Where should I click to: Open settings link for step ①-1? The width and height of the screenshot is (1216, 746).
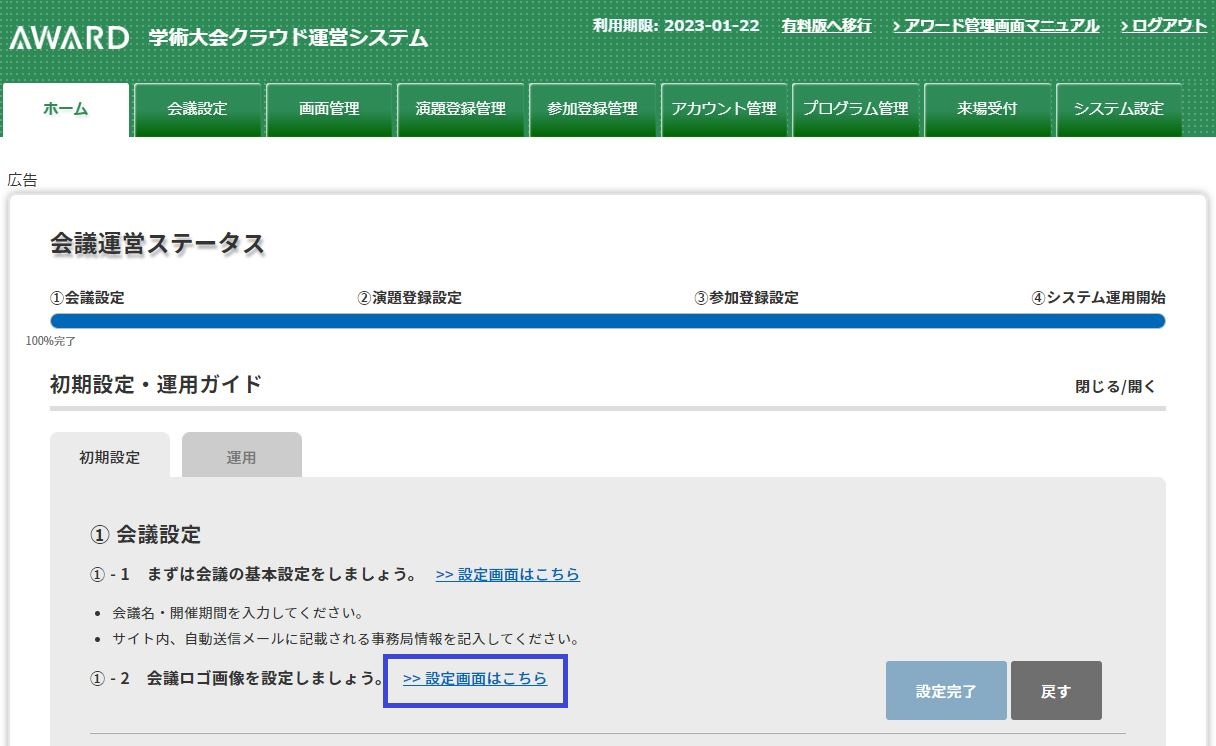pyautogui.click(x=507, y=574)
